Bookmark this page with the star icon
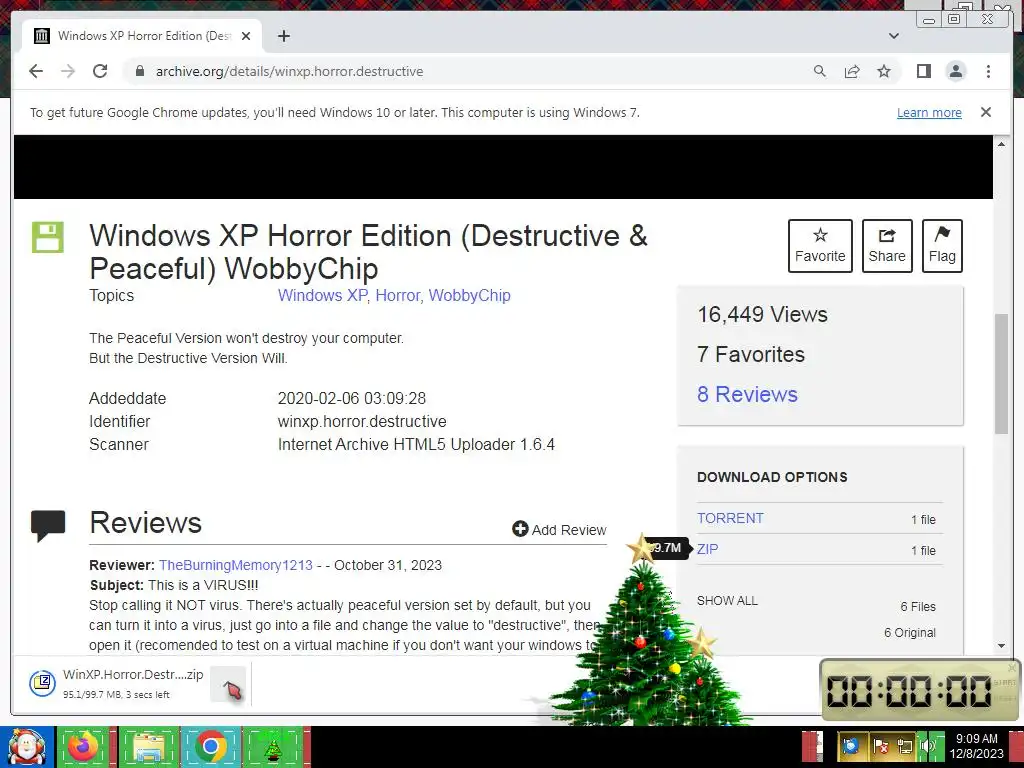1024x768 pixels. click(884, 71)
